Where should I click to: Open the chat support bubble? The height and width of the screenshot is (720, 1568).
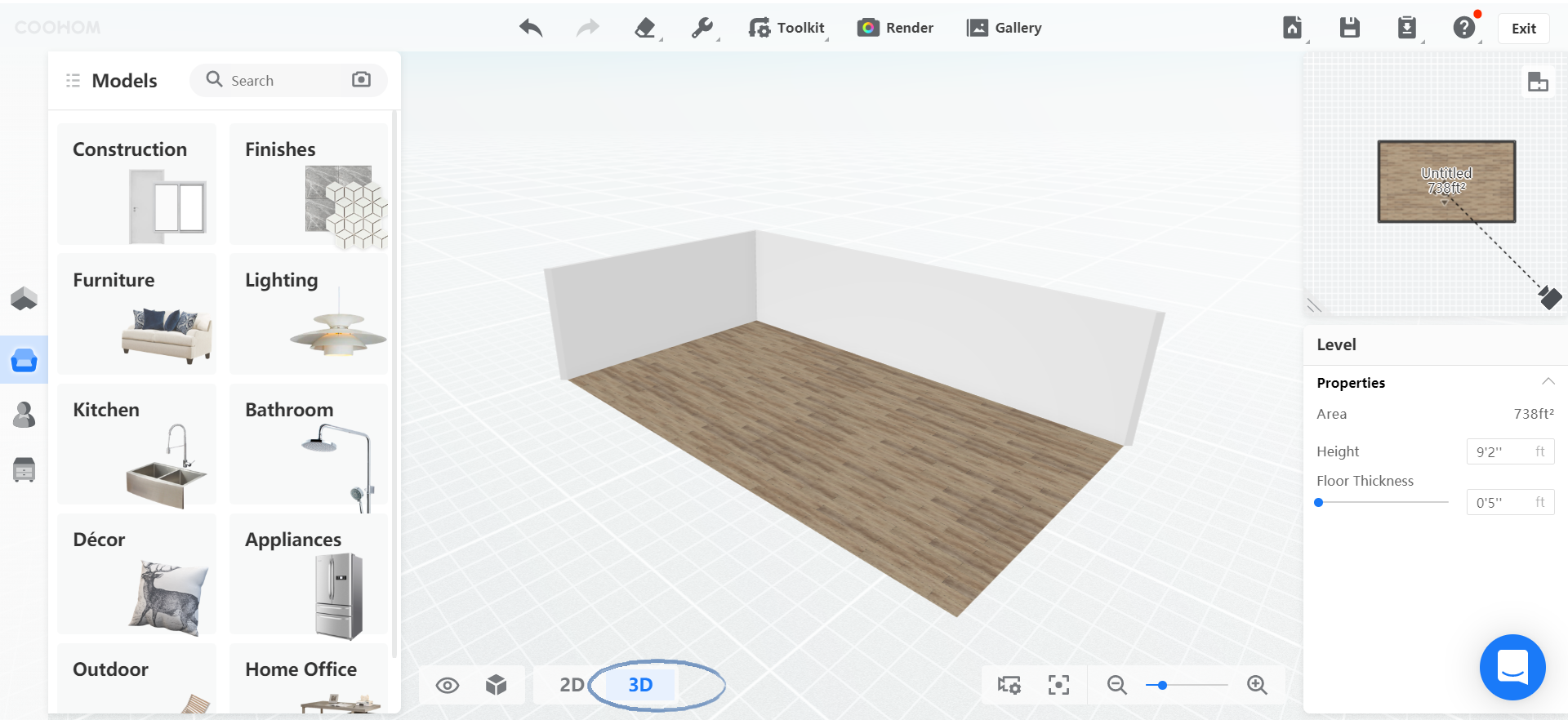pyautogui.click(x=1512, y=667)
